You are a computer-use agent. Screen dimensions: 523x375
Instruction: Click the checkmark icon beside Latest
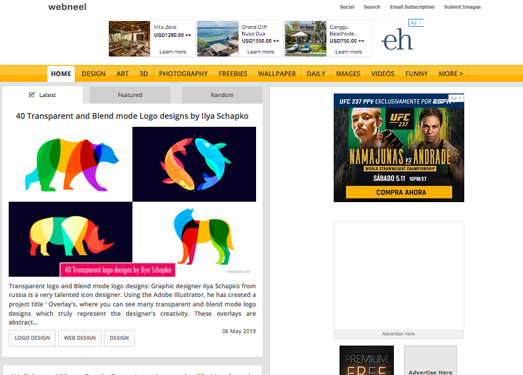[x=32, y=95]
